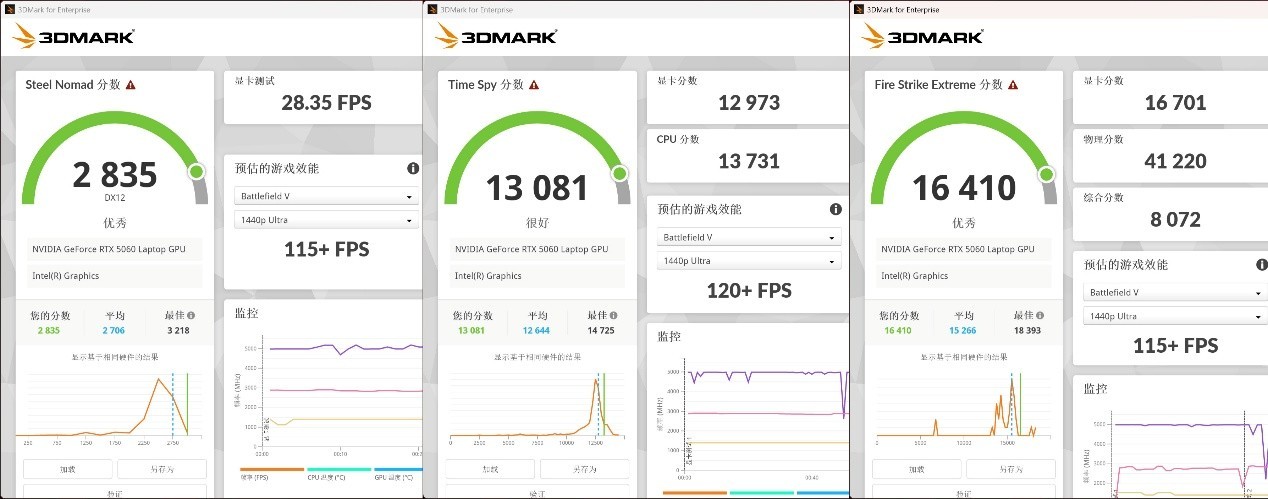Click the info icon next to 最佳 18 393
The height and width of the screenshot is (499, 1268).
pos(1038,315)
